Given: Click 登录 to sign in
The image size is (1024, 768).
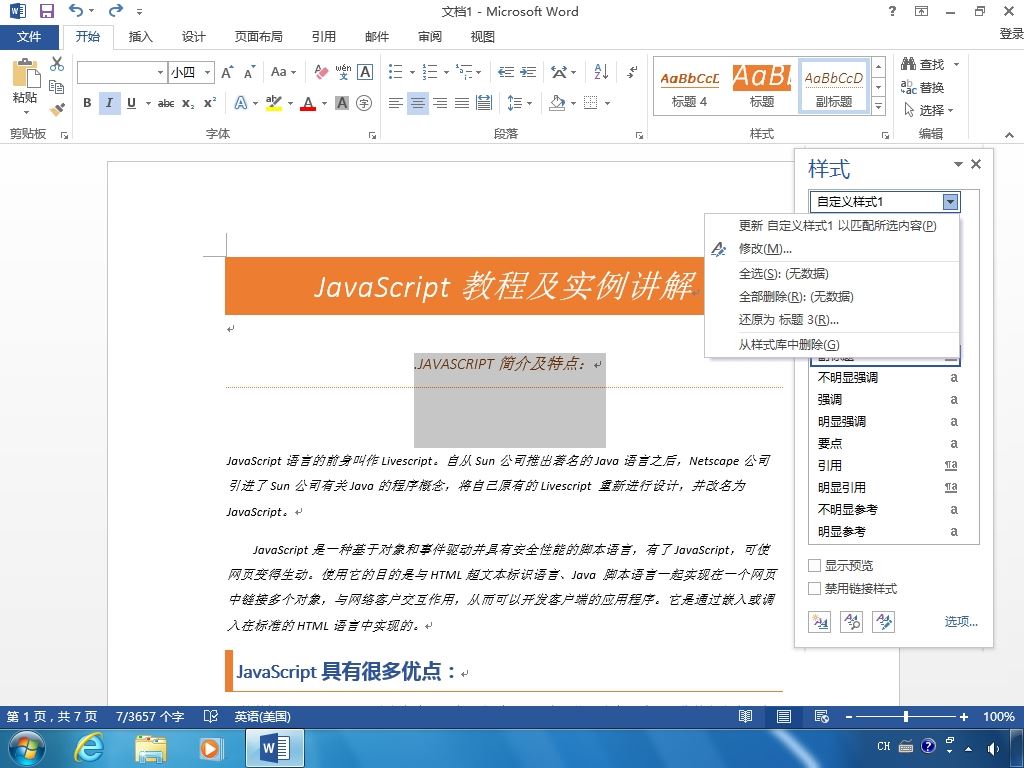Looking at the screenshot, I should pyautogui.click(x=1011, y=34).
